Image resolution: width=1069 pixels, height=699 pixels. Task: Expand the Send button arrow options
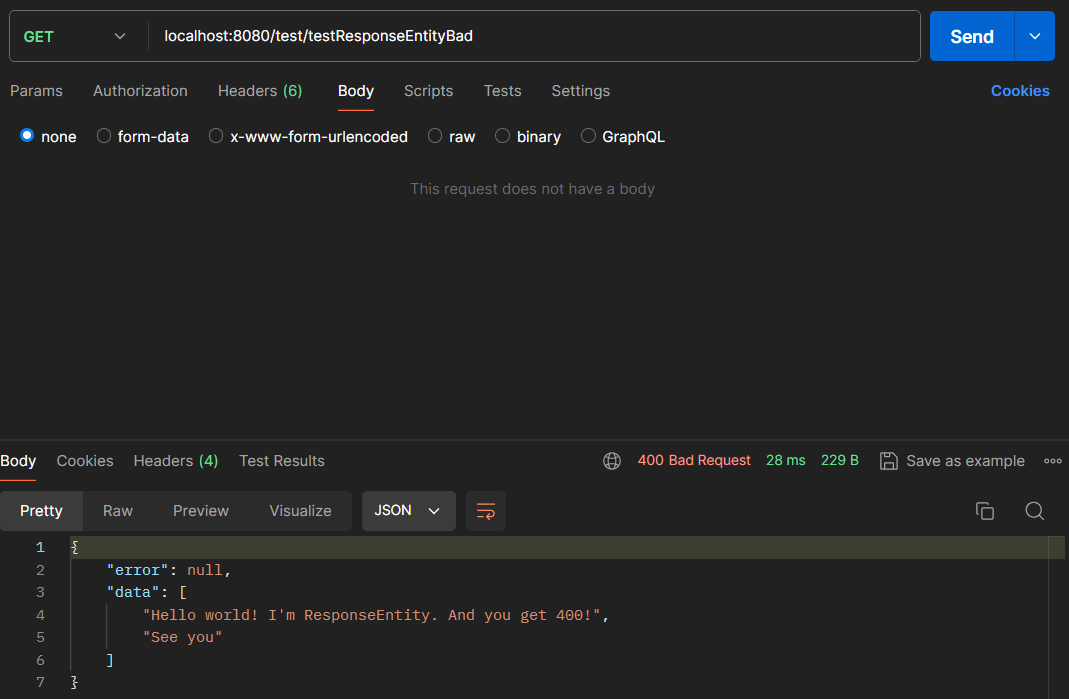point(1034,36)
